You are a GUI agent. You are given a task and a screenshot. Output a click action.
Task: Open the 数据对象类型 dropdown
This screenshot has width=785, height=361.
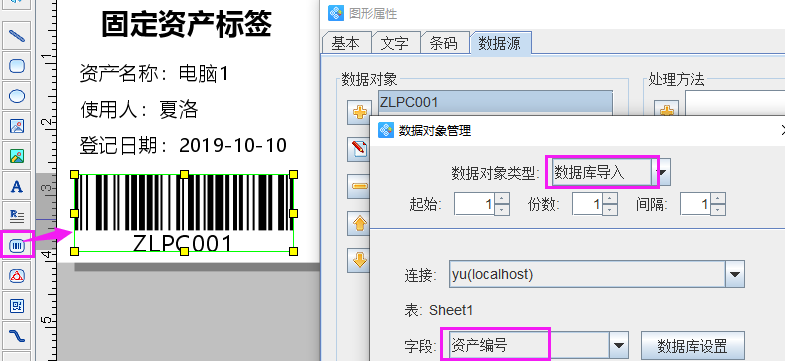pyautogui.click(x=663, y=173)
